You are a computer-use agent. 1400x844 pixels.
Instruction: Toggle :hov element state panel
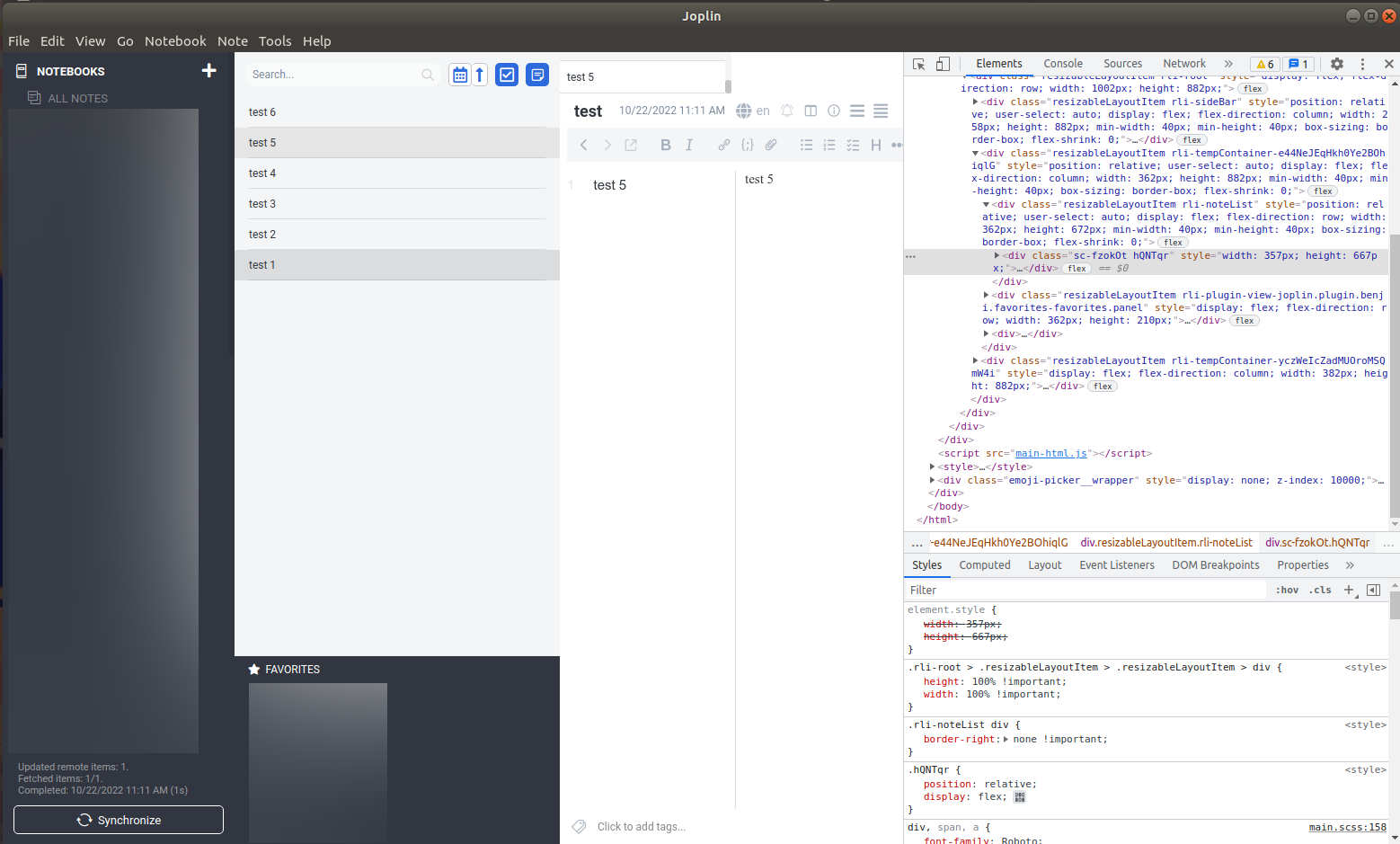pyautogui.click(x=1288, y=590)
